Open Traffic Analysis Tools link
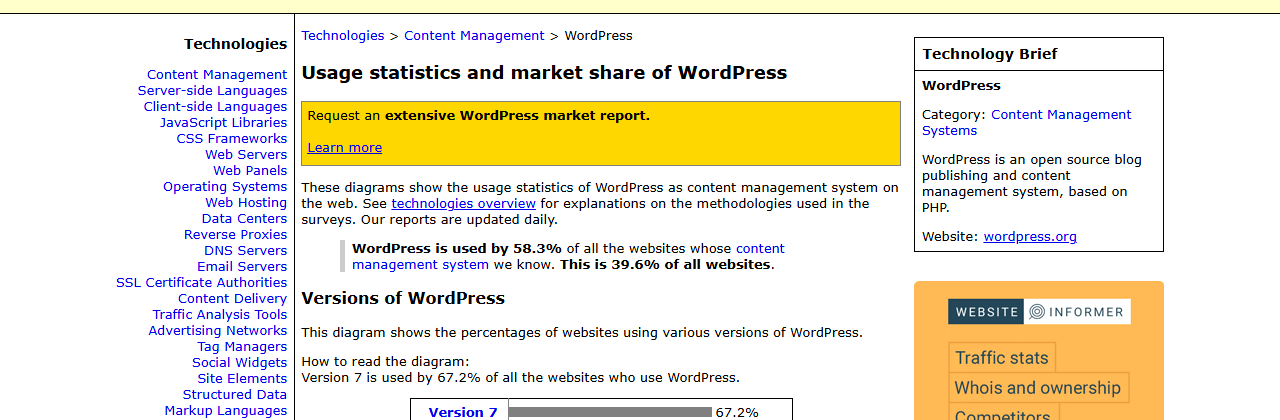Screen dimensions: 1280x420 pos(220,314)
